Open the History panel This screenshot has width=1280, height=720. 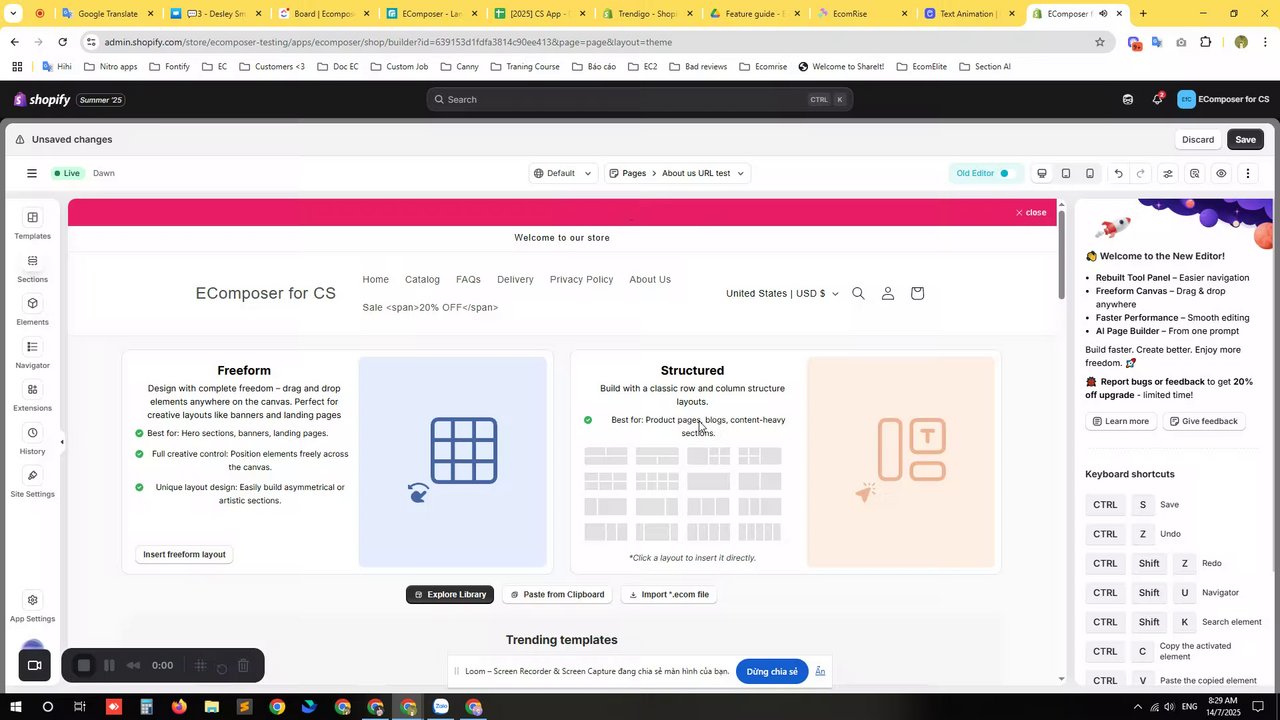pyautogui.click(x=32, y=440)
